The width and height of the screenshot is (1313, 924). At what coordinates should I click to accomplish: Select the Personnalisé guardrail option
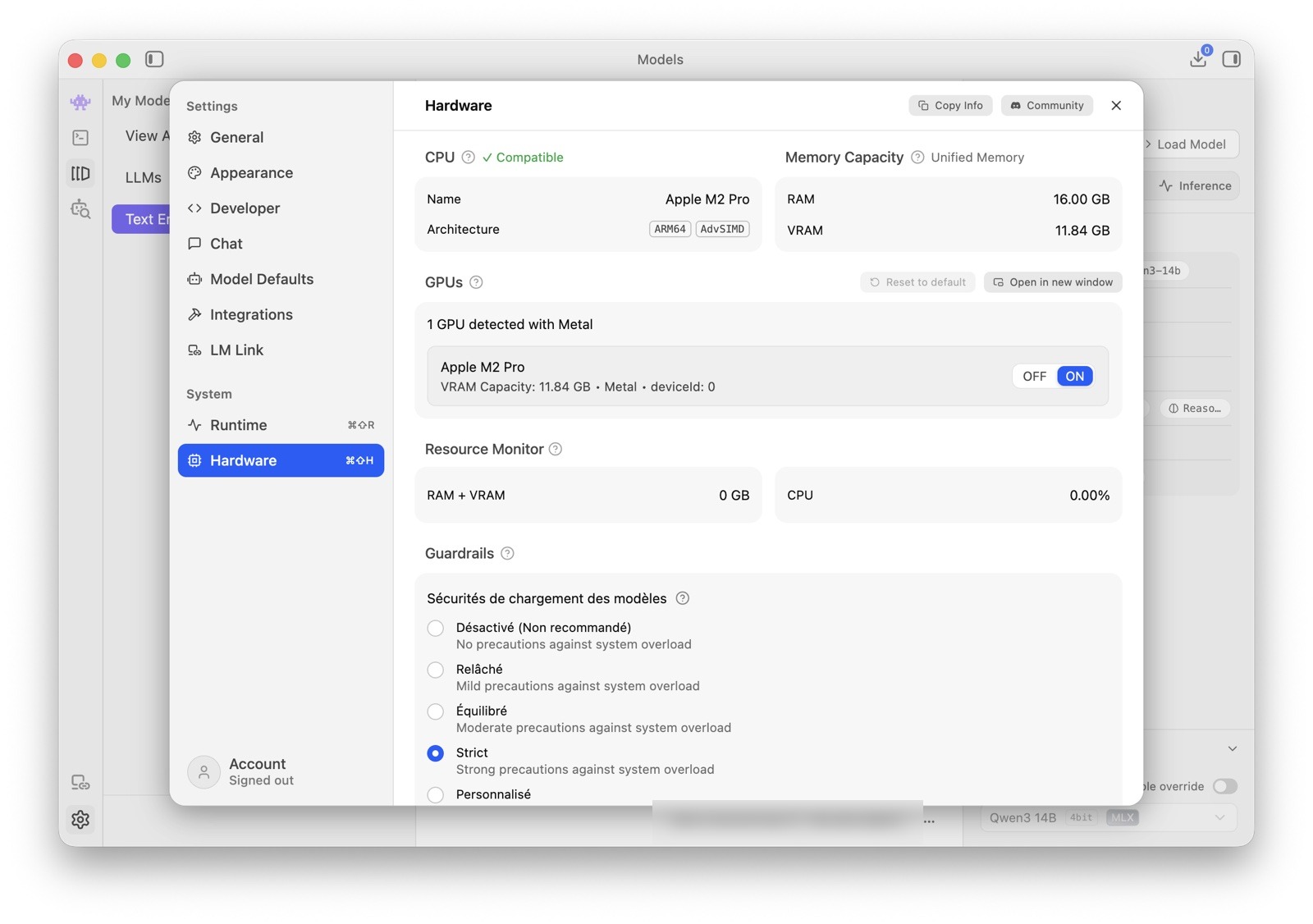436,794
